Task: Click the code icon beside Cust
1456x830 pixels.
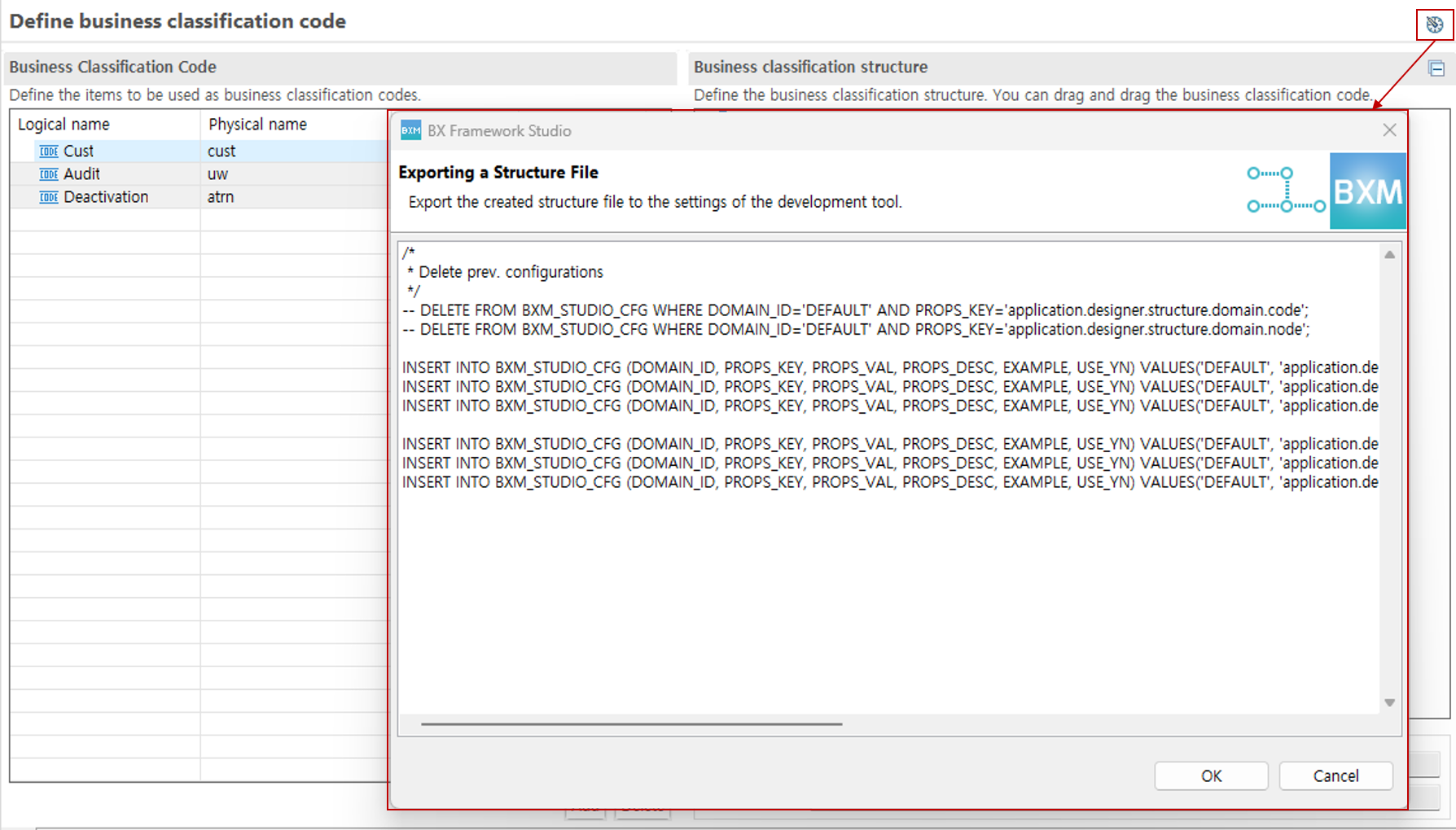Action: pos(49,152)
